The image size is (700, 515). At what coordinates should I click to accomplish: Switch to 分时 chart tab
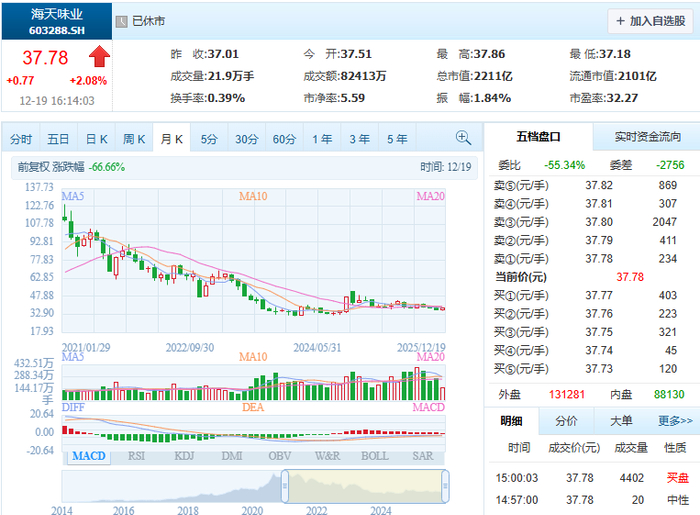tap(21, 139)
